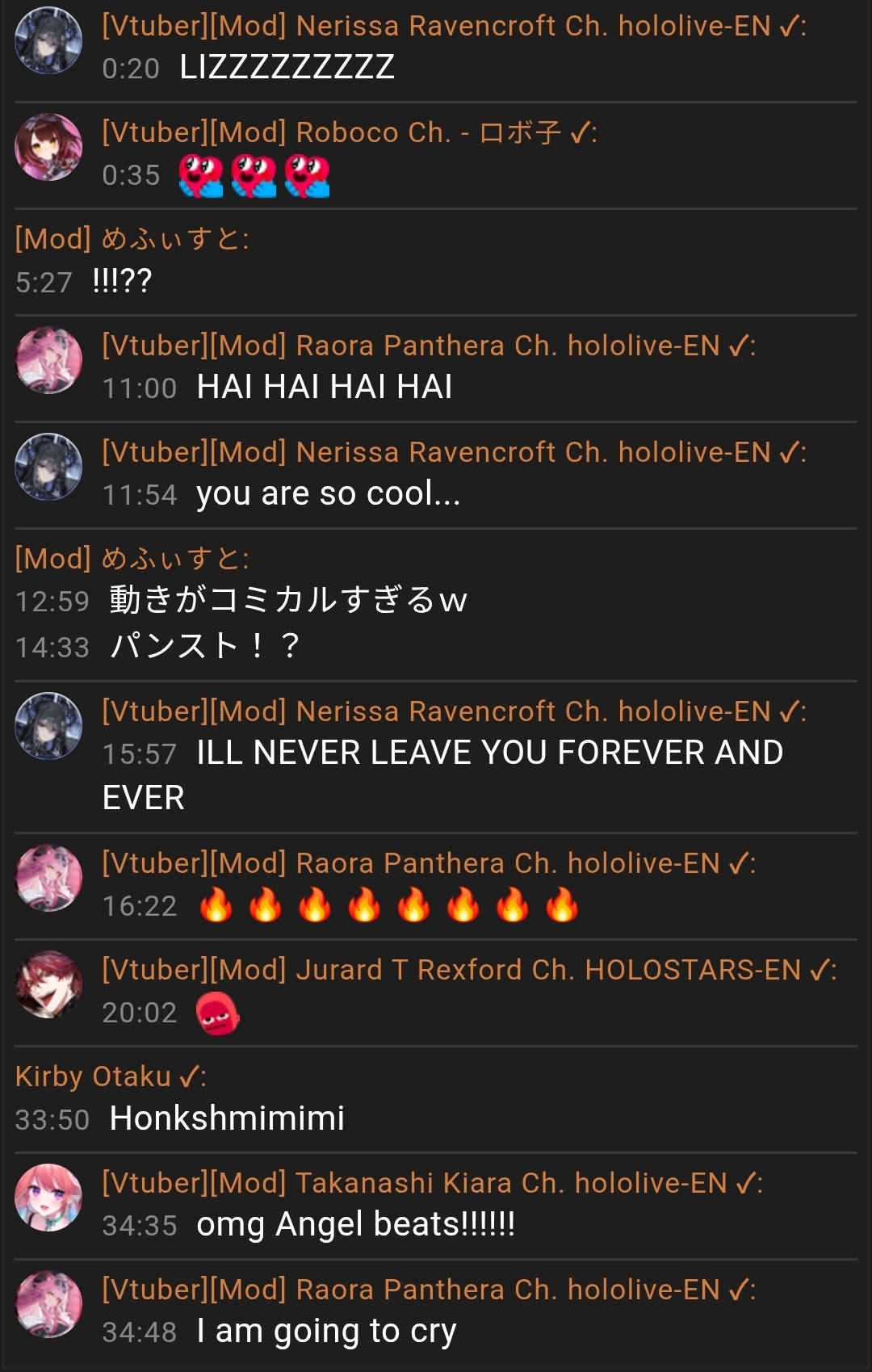Image resolution: width=872 pixels, height=1372 pixels.
Task: Seek to 12:59 timestamp
Action: click(x=52, y=601)
